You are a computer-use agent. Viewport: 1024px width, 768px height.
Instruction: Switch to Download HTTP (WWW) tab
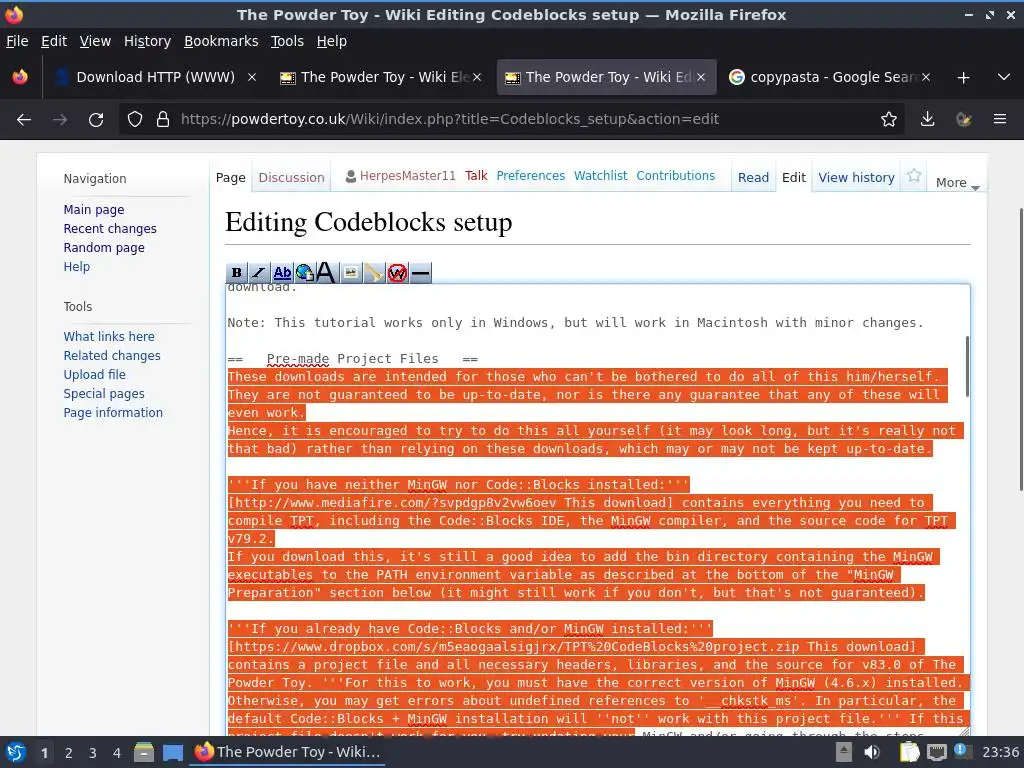[155, 77]
